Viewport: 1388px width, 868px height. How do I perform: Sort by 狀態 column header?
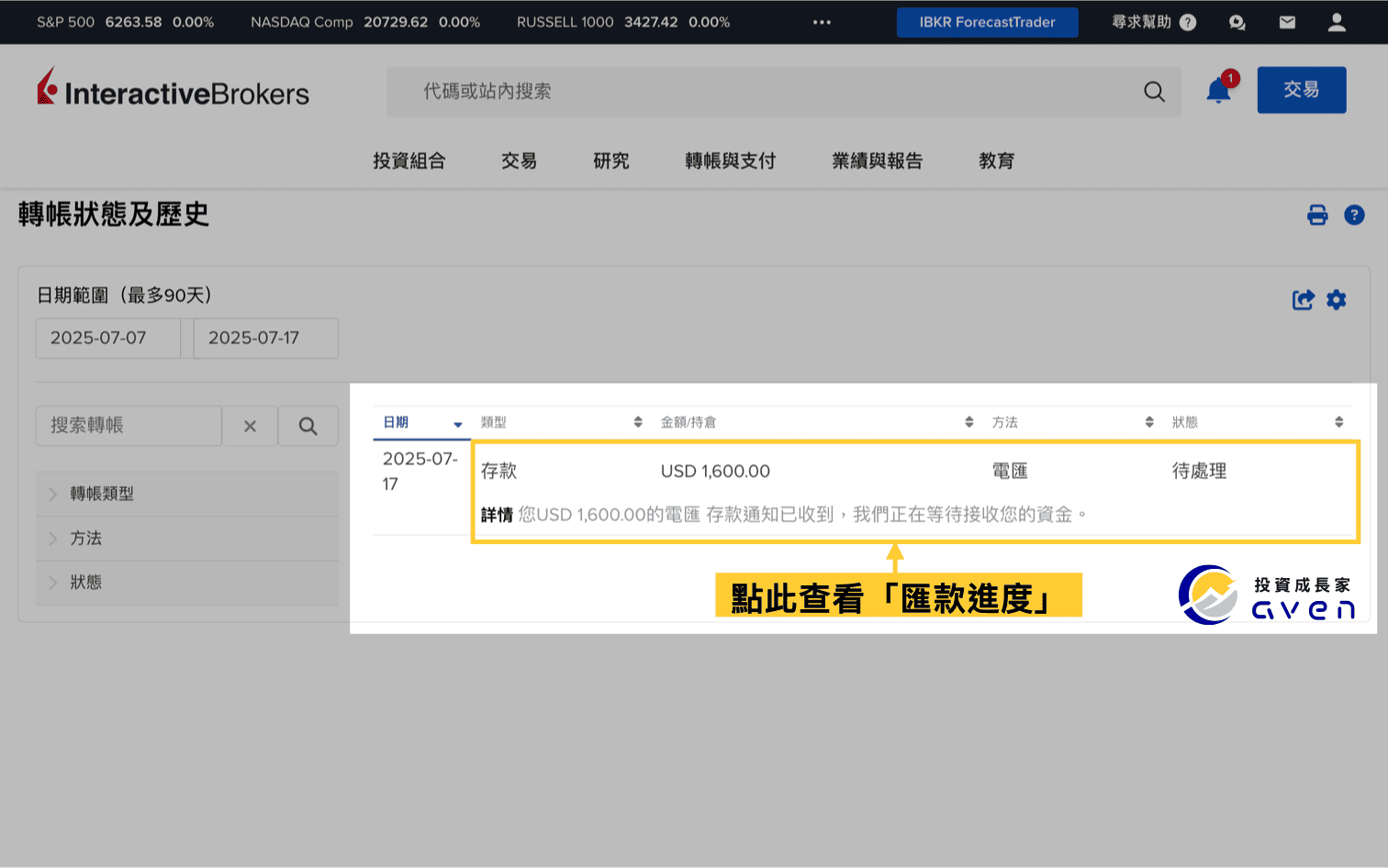[1258, 422]
